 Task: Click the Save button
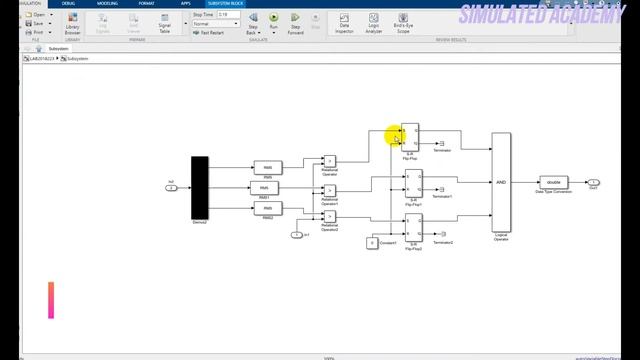coord(34,24)
